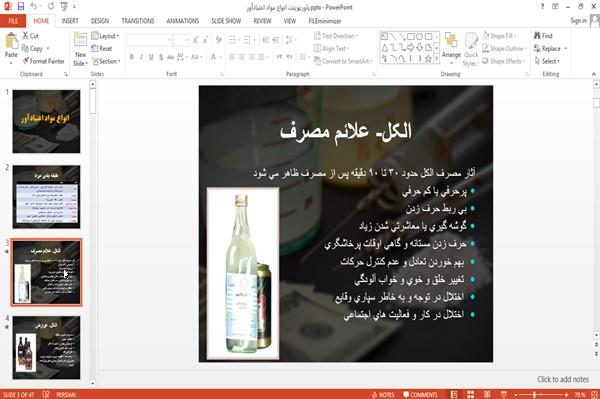This screenshot has width=600, height=399.
Task: Expand the Layout dropdown
Action: (x=105, y=36)
